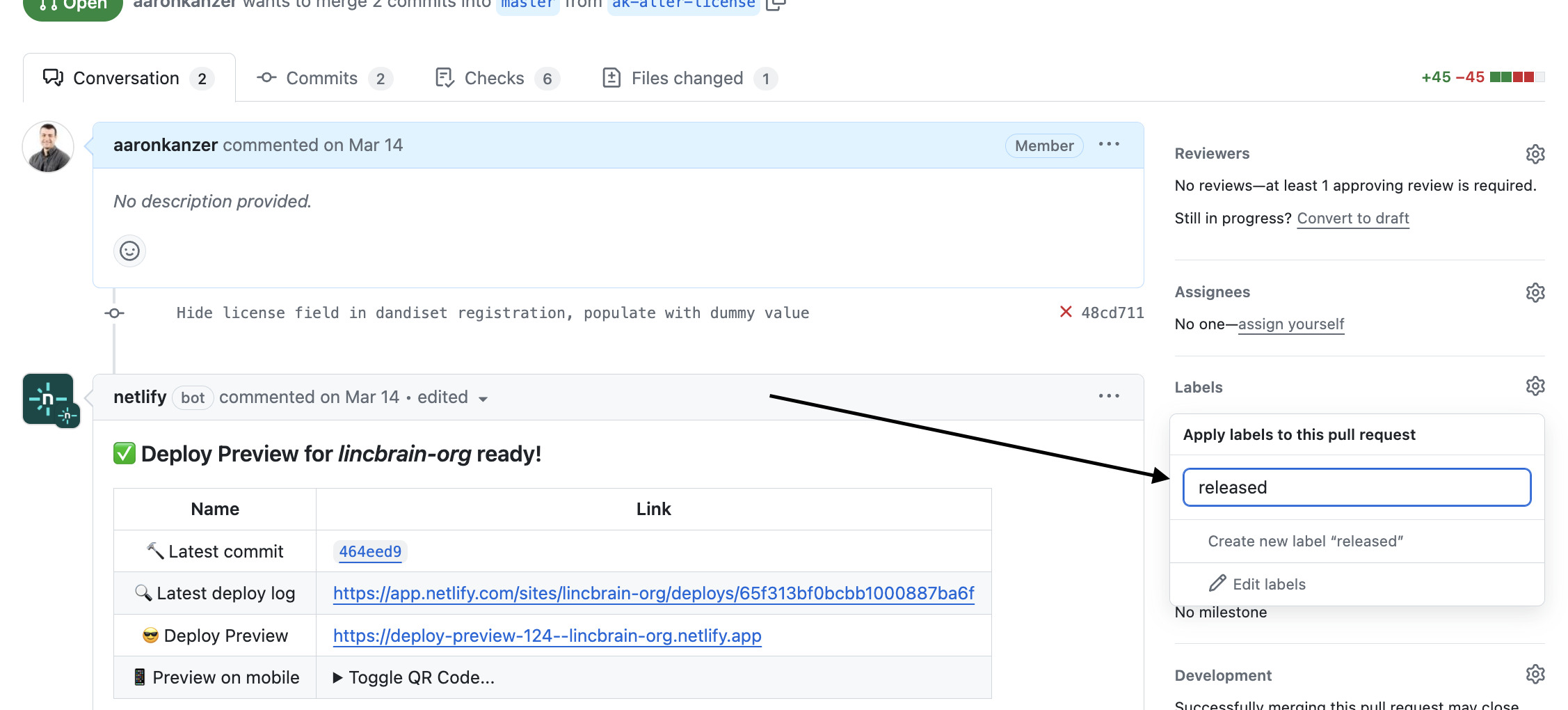
Task: Open the Assignees settings gear
Action: 1535,292
